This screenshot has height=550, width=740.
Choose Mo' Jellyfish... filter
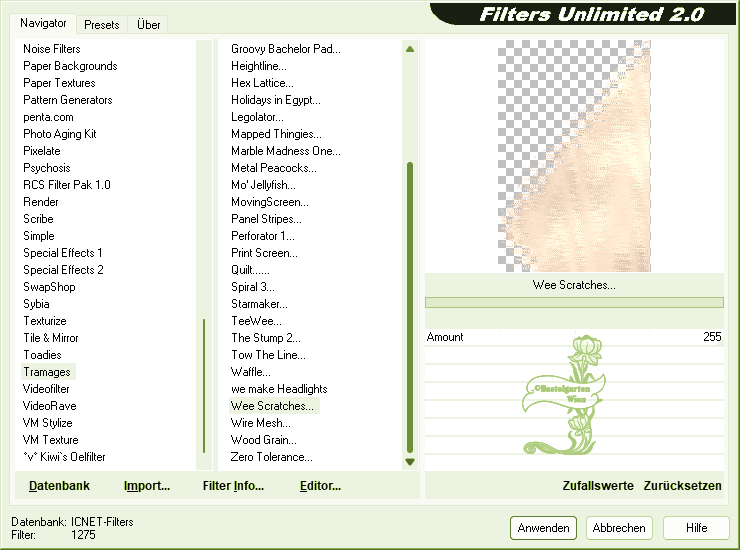point(263,185)
